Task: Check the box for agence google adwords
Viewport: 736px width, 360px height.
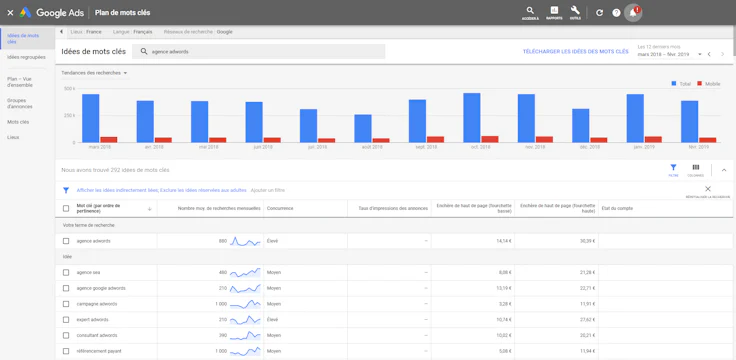Action: [x=66, y=288]
